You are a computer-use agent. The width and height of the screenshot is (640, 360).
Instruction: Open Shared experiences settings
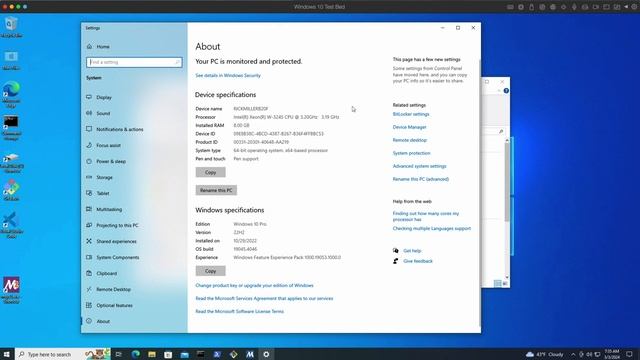[116, 241]
